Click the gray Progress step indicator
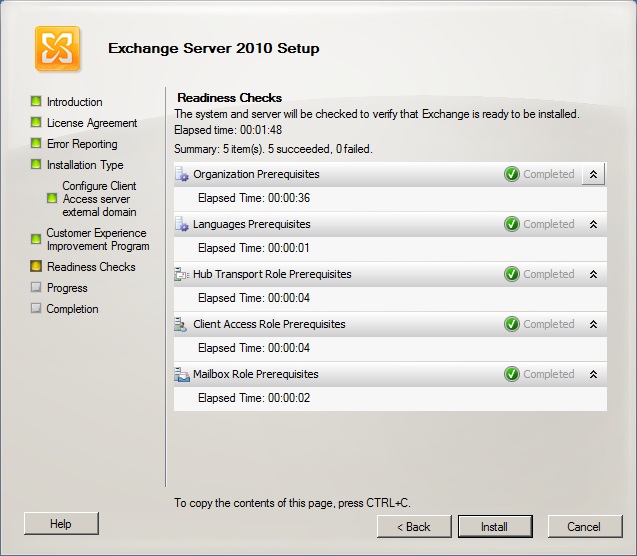Viewport: 637px width, 556px height. tap(36, 287)
